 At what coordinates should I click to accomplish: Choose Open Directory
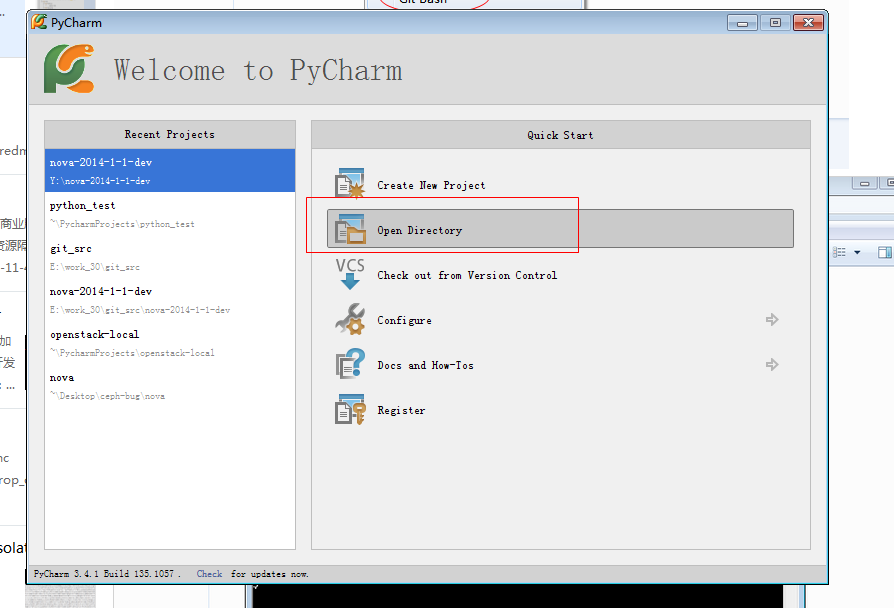560,229
